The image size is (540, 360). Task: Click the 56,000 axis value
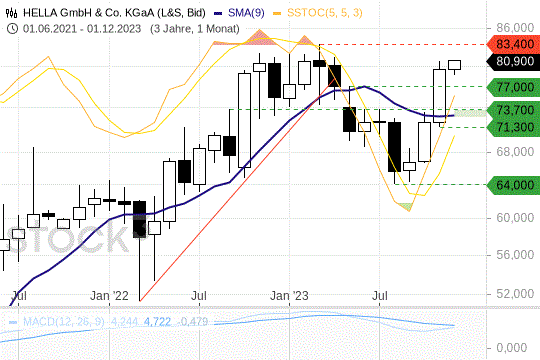pos(515,255)
